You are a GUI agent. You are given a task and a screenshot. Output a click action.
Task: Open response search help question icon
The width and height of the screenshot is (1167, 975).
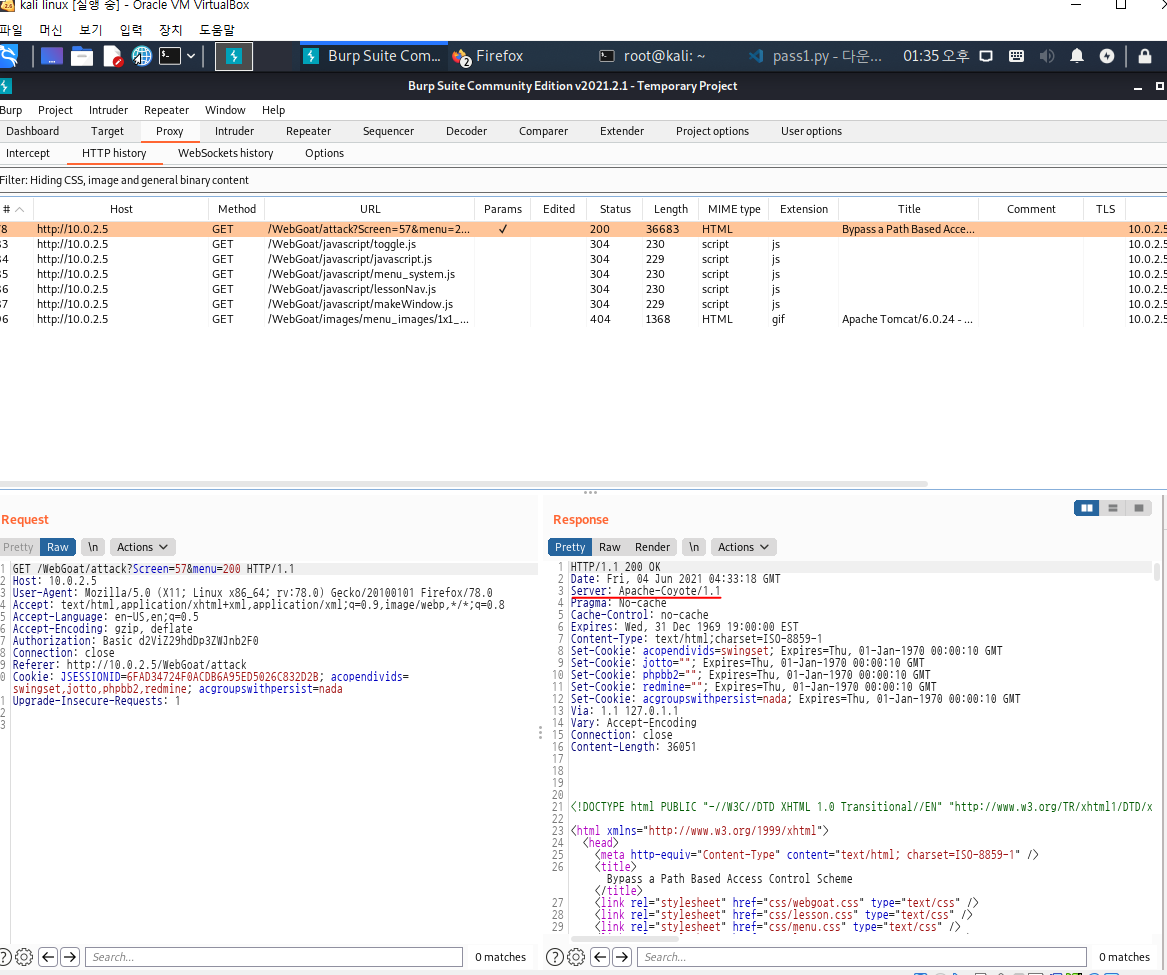click(x=554, y=957)
